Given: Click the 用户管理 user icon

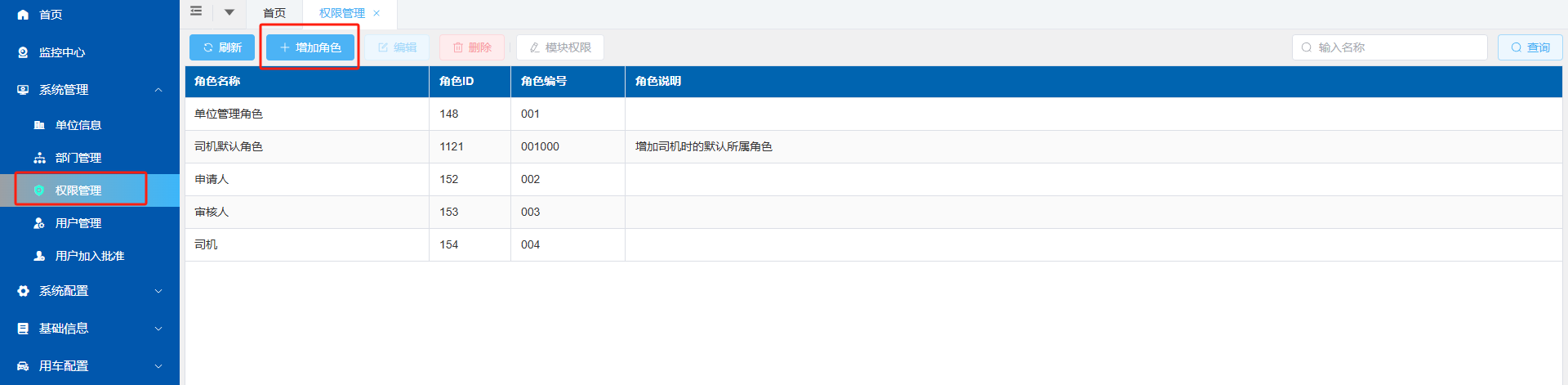Looking at the screenshot, I should tap(39, 223).
